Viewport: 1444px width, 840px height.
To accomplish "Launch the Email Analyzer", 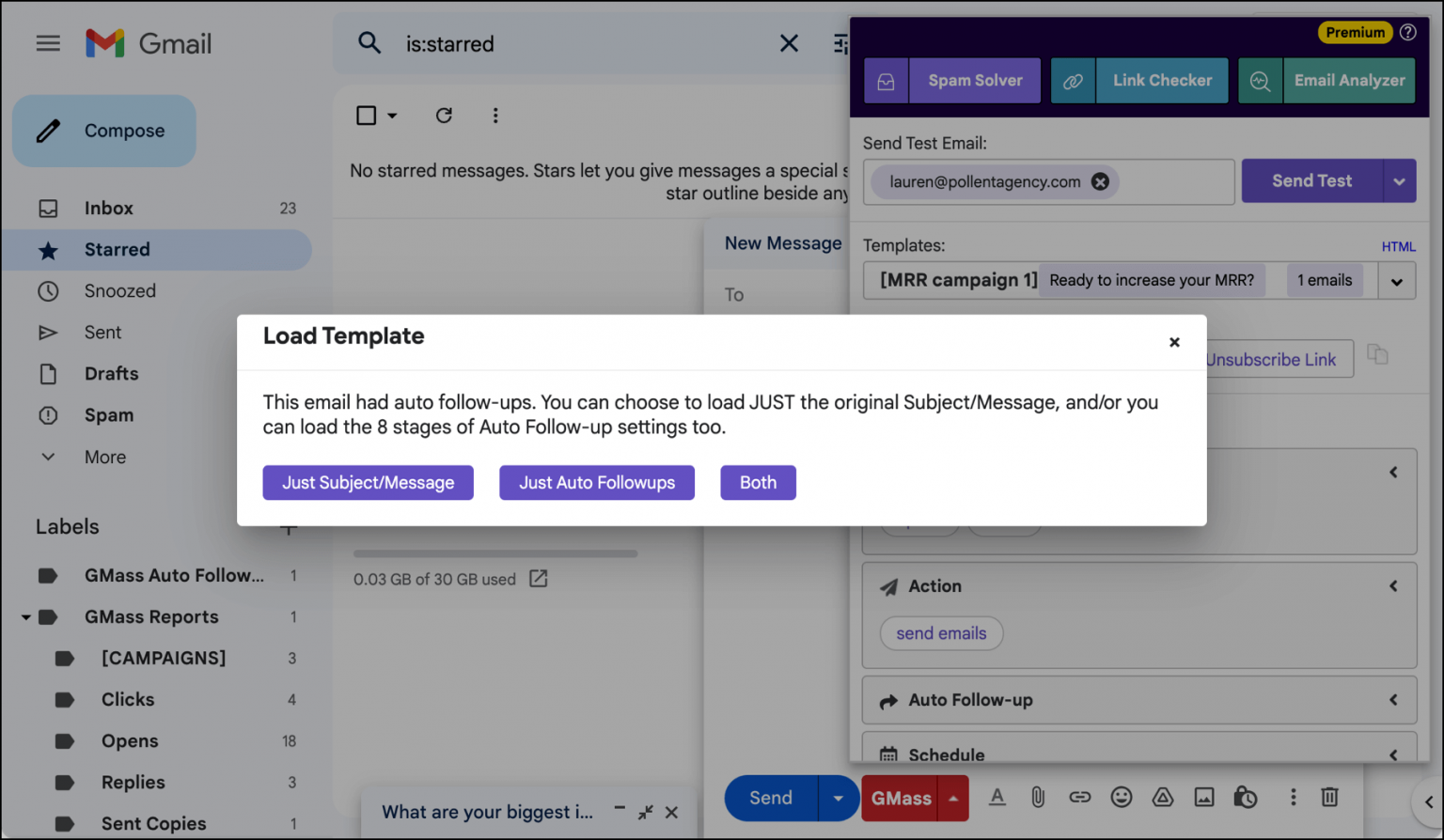I will [x=1349, y=80].
